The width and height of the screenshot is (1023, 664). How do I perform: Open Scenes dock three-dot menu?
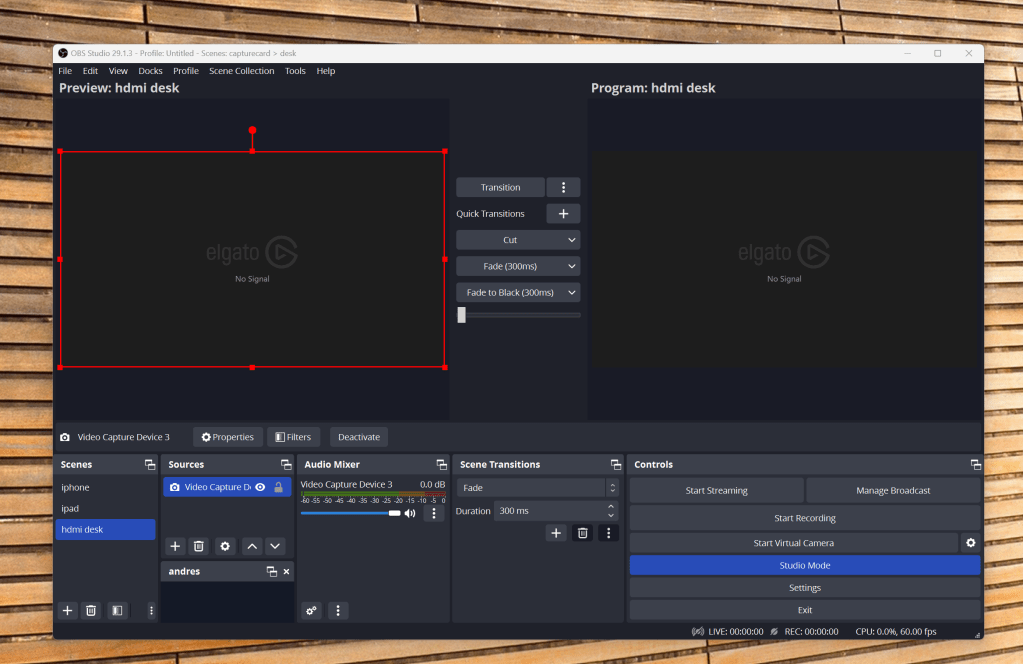(x=151, y=611)
